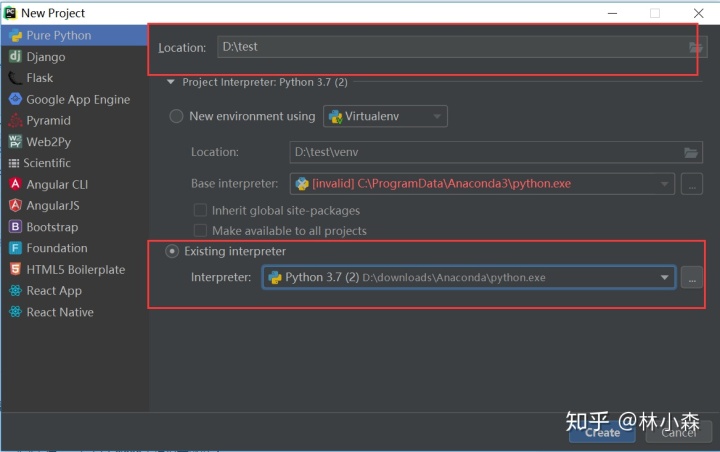This screenshot has width=720, height=452.
Task: Click ellipsis button beside Base interpreter
Action: click(692, 184)
